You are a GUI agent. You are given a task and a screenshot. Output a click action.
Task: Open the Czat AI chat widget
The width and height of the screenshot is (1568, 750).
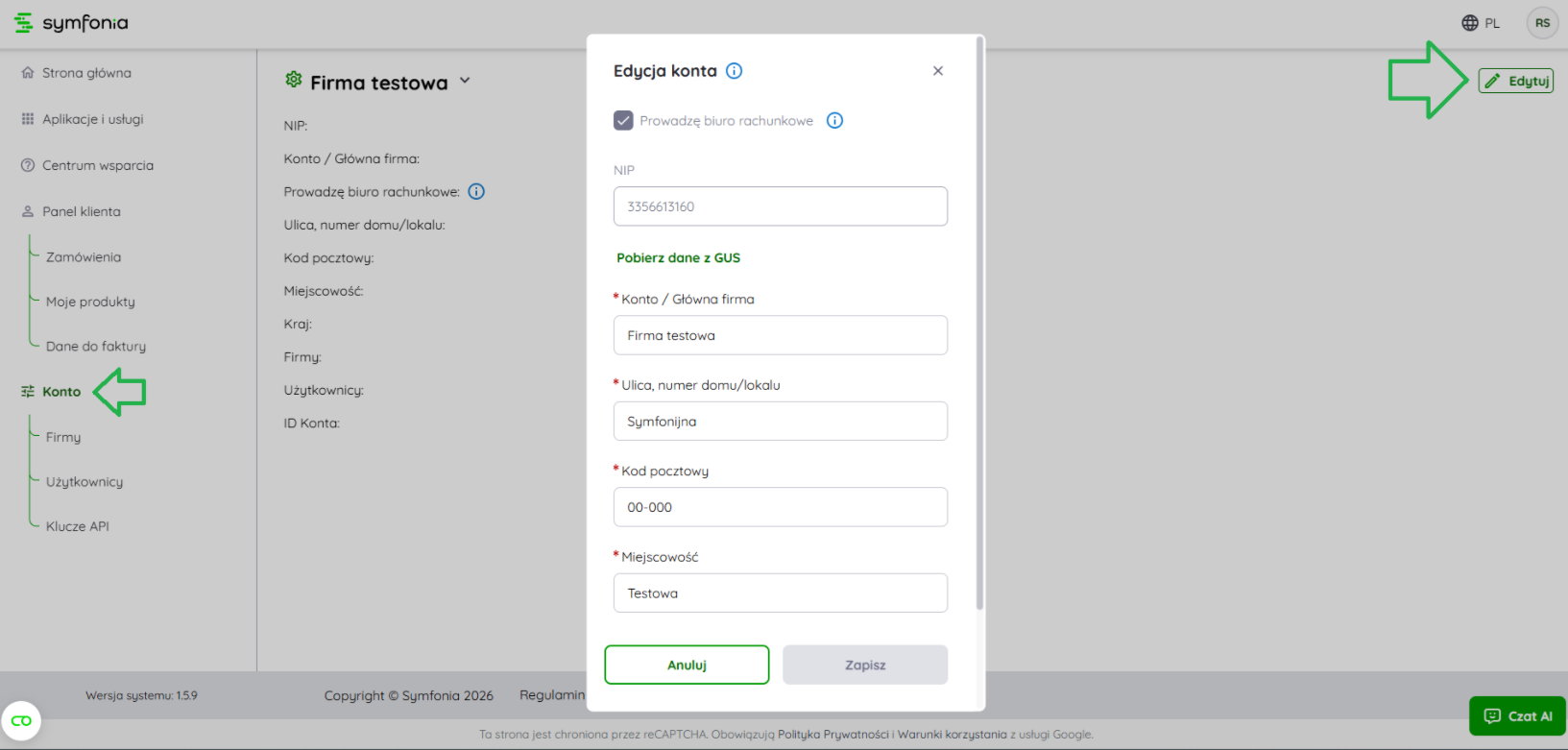[x=1517, y=716]
